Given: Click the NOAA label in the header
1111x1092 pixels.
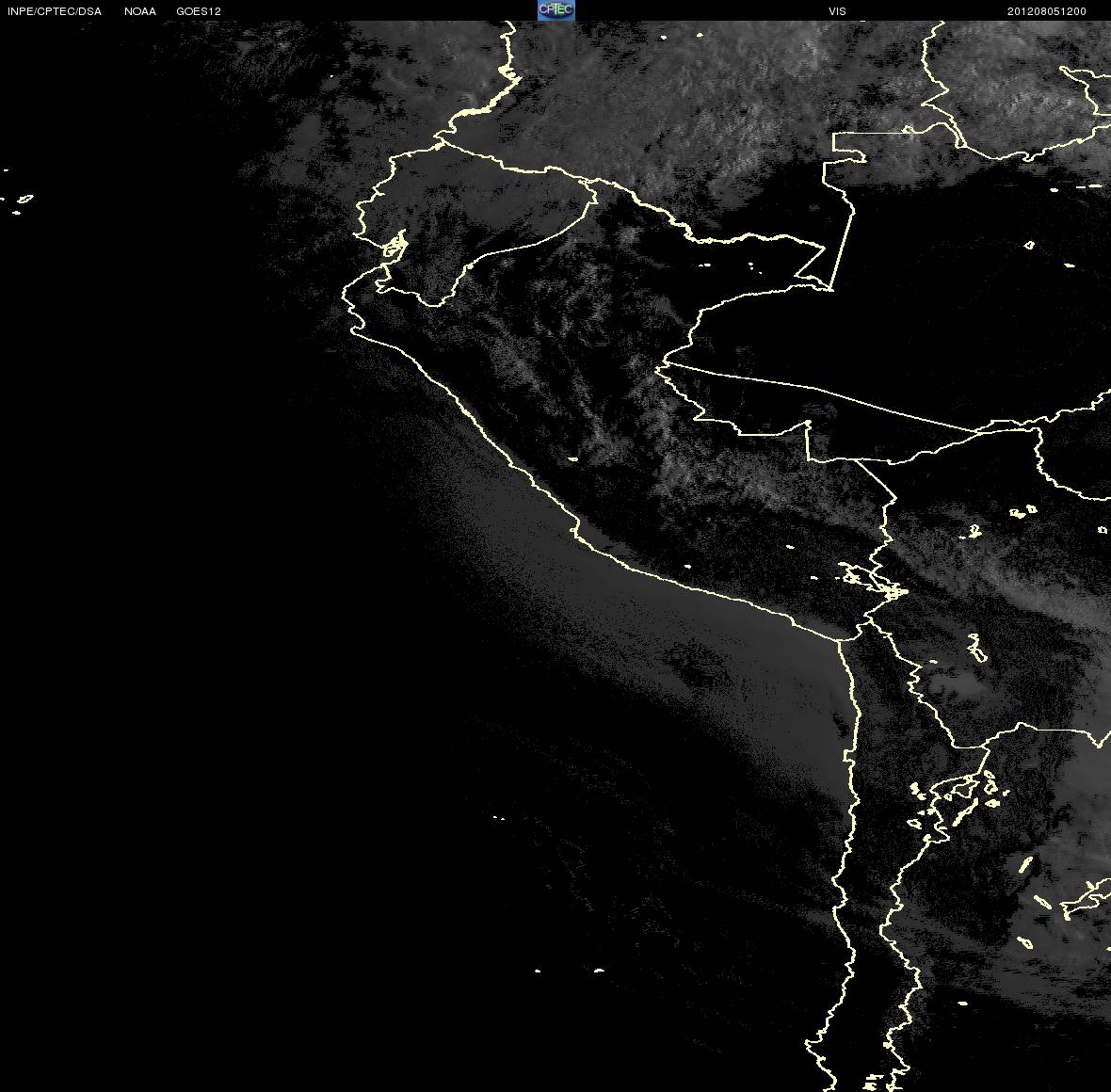Looking at the screenshot, I should (140, 11).
